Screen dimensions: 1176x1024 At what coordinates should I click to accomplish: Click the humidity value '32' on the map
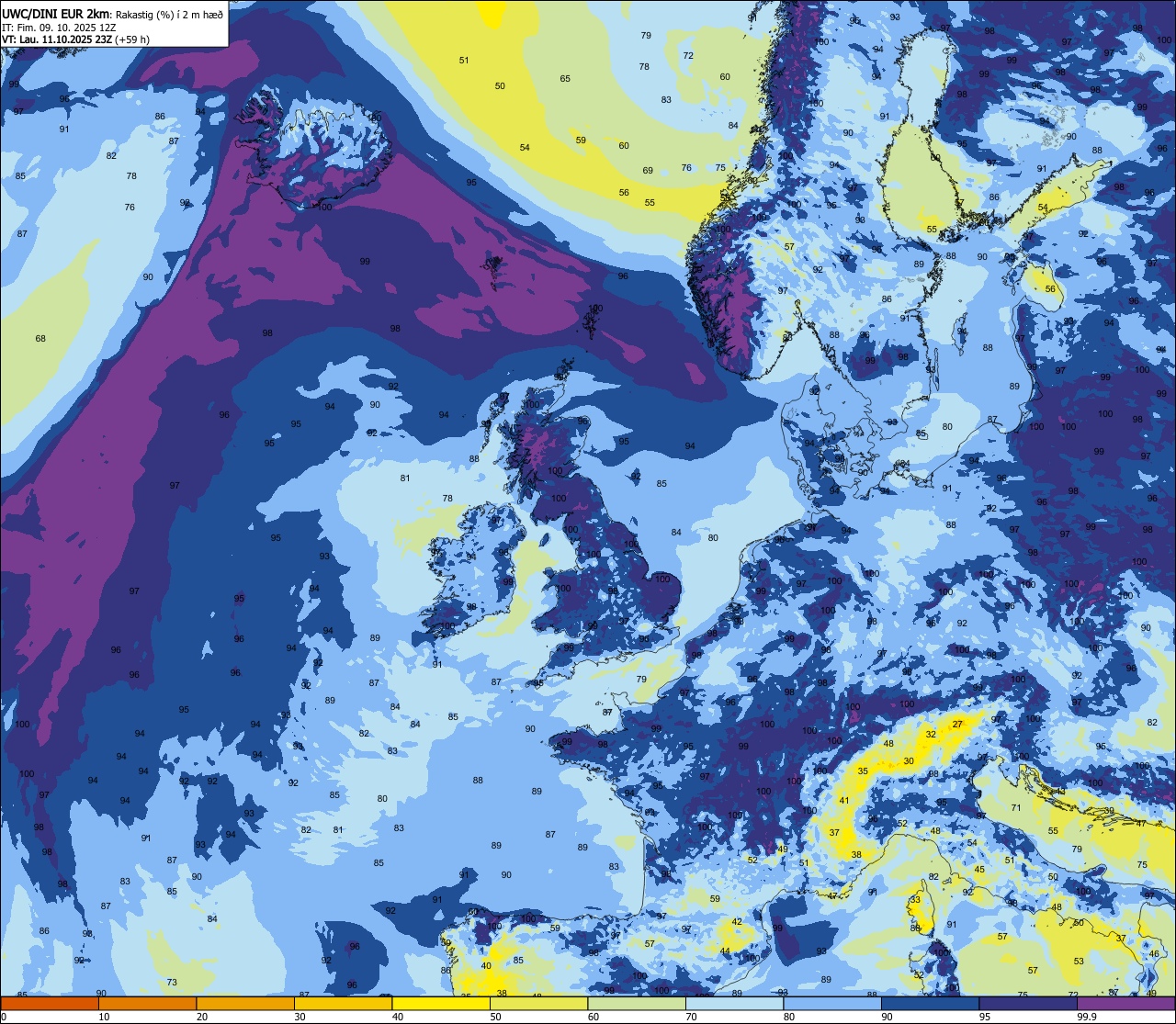pyautogui.click(x=931, y=735)
